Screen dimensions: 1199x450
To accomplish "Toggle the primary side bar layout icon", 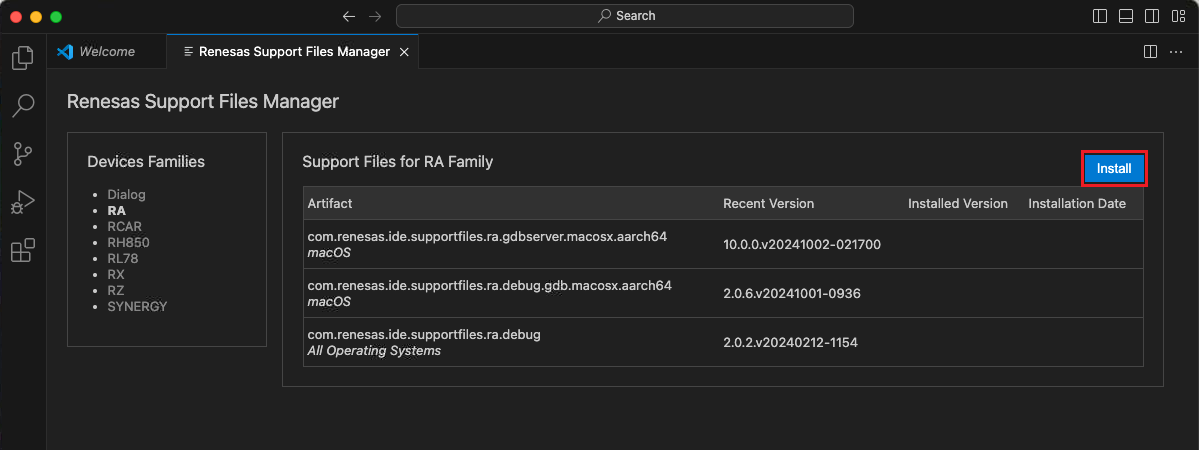I will click(1100, 16).
